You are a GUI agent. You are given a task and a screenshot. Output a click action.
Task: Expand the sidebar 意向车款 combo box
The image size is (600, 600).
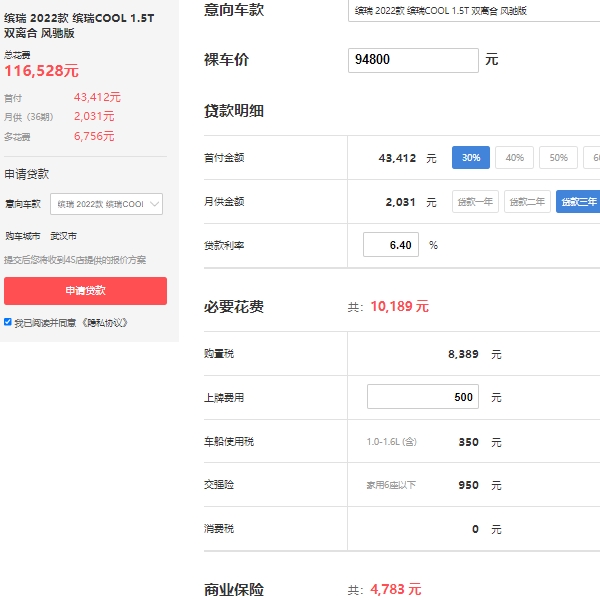click(106, 204)
